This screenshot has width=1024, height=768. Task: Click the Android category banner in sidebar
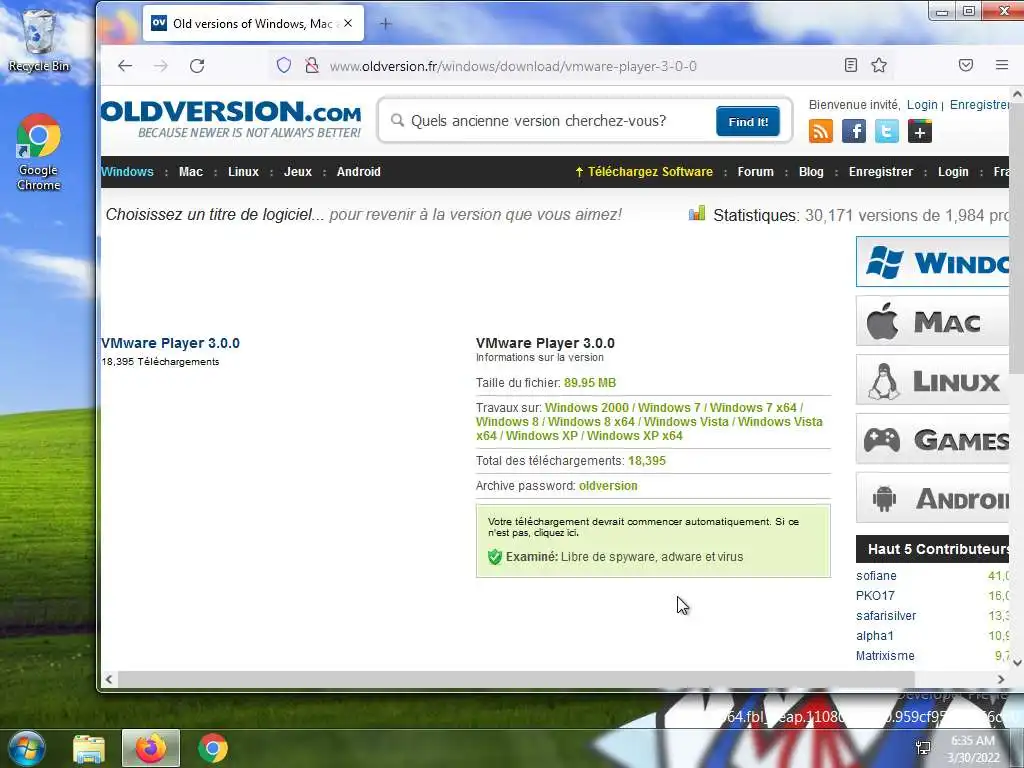coord(933,498)
